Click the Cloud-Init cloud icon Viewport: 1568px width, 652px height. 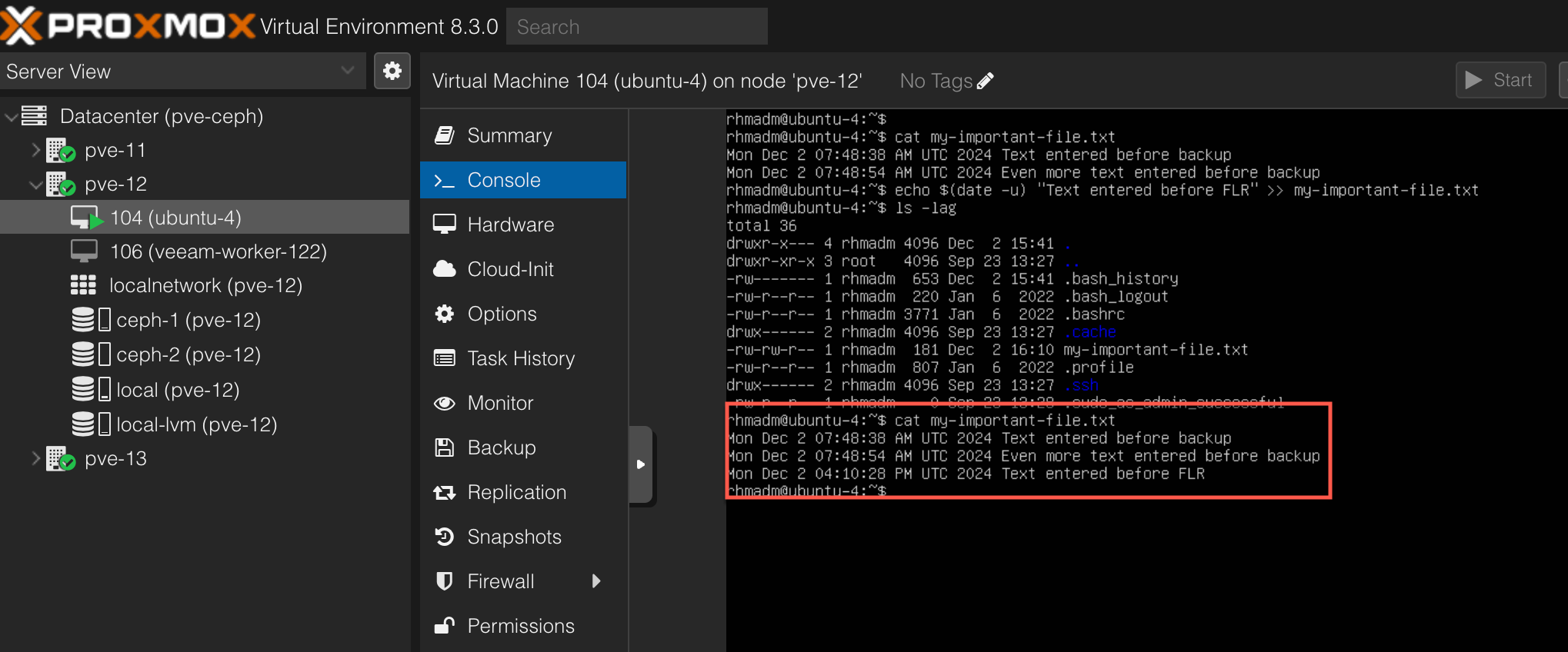(445, 269)
